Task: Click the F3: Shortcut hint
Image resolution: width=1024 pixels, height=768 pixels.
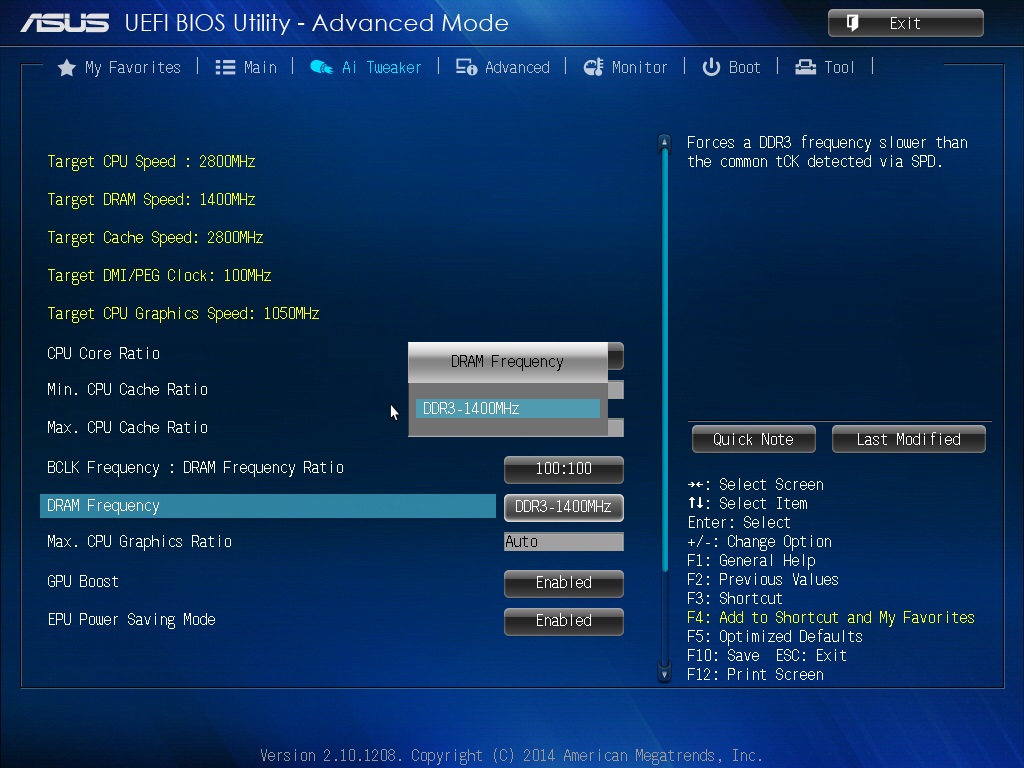Action: click(x=735, y=599)
